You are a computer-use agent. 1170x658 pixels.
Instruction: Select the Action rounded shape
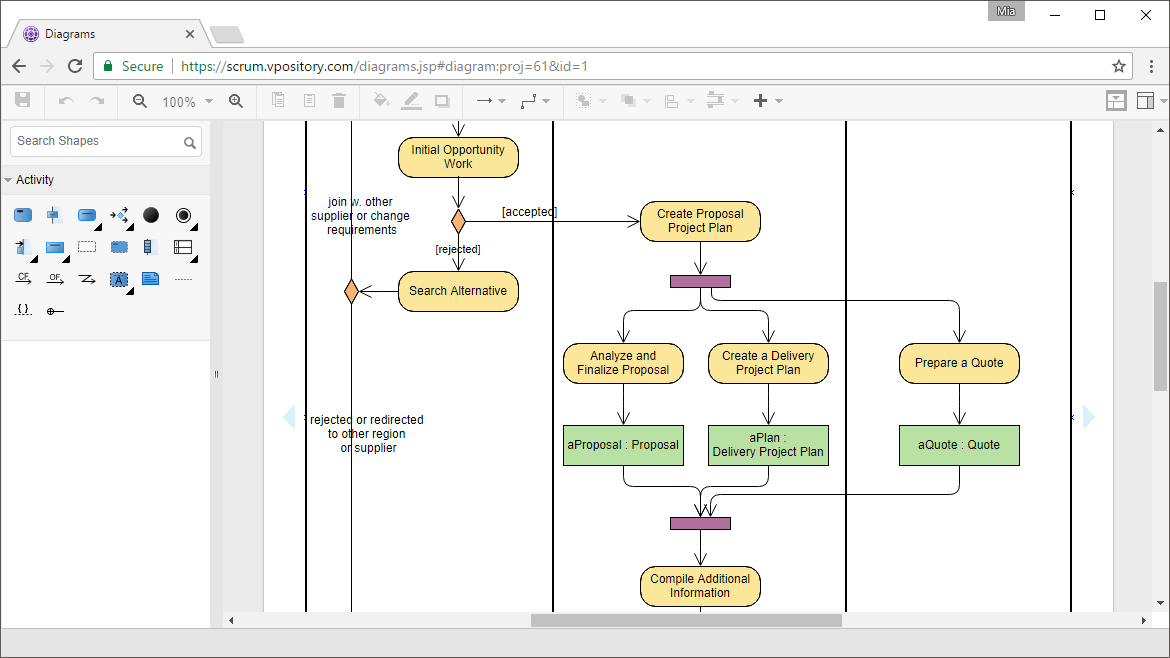[87, 215]
